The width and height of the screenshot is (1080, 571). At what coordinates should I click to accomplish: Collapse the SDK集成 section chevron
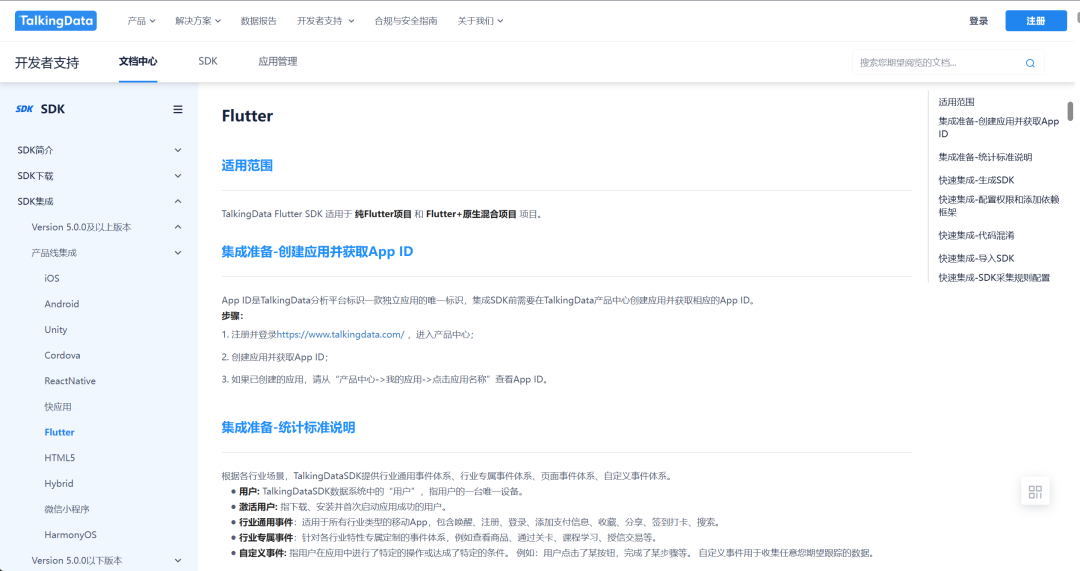click(x=178, y=201)
